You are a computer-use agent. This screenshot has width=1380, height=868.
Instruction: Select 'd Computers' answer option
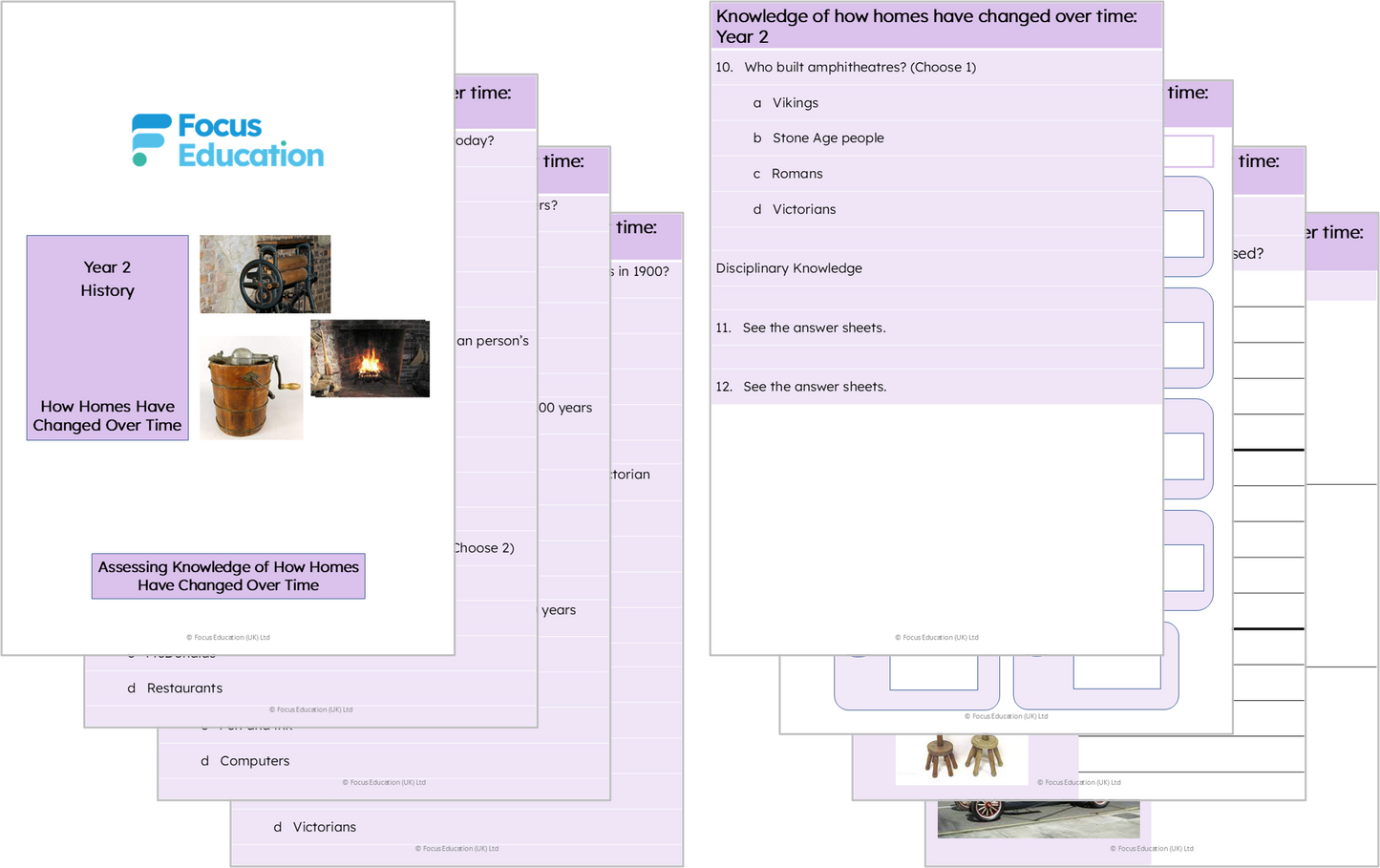point(254,761)
